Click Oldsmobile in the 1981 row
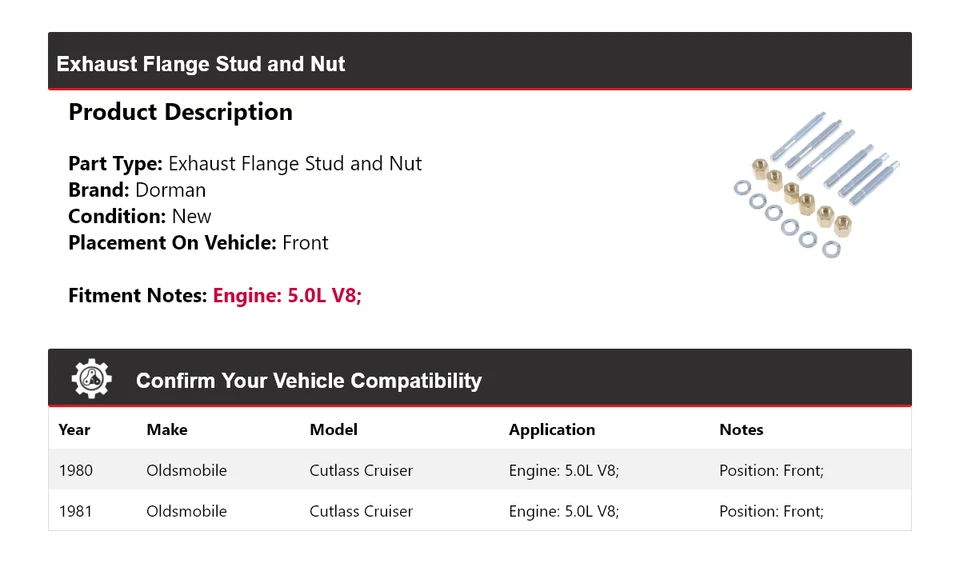Viewport: 960px width, 563px height. [186, 511]
